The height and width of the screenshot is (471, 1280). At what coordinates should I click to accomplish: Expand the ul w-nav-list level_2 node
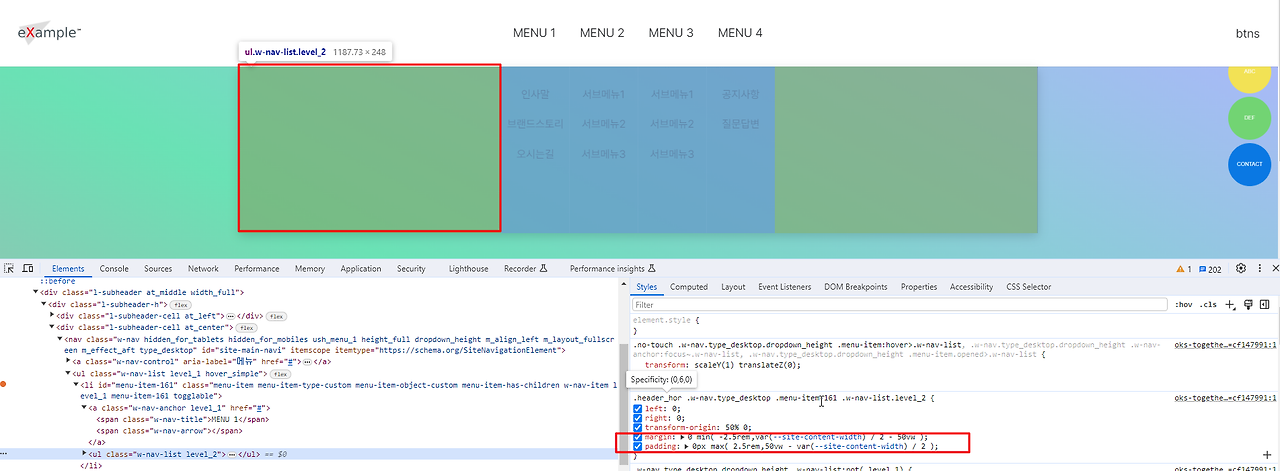coord(83,454)
